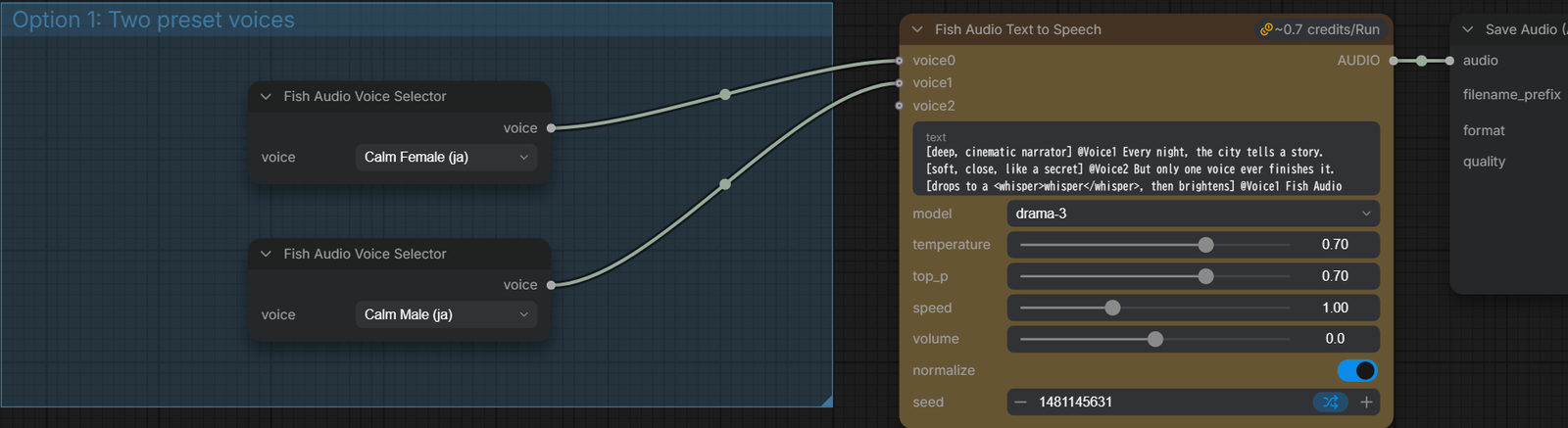Click the volume value 0.0
This screenshot has width=1568, height=428.
coord(1335,339)
